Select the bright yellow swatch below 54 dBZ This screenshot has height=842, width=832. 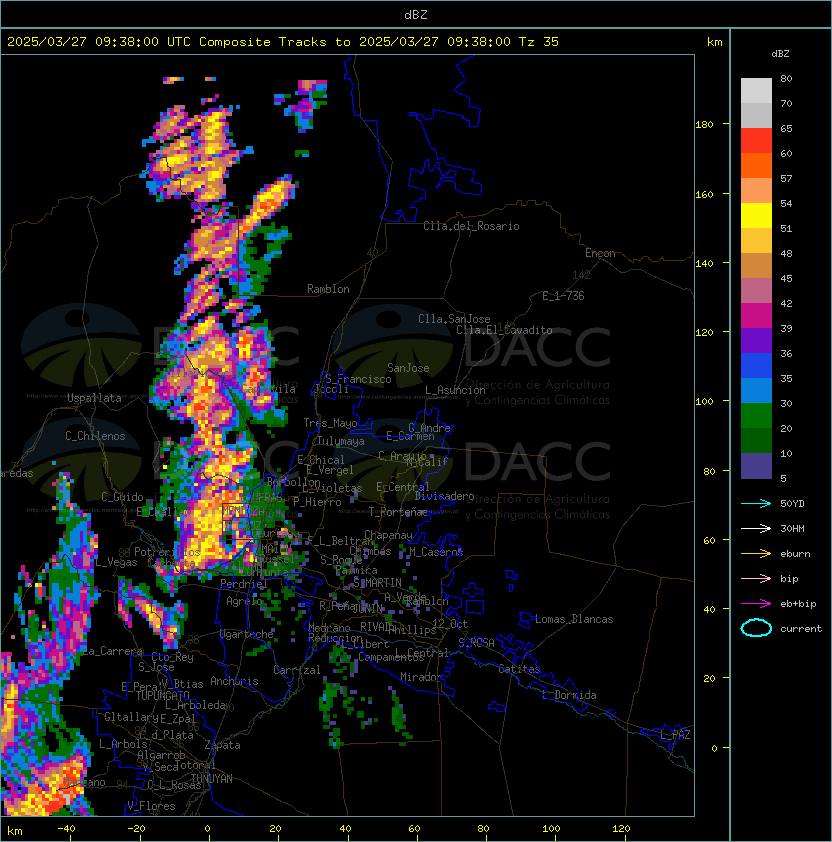[756, 216]
